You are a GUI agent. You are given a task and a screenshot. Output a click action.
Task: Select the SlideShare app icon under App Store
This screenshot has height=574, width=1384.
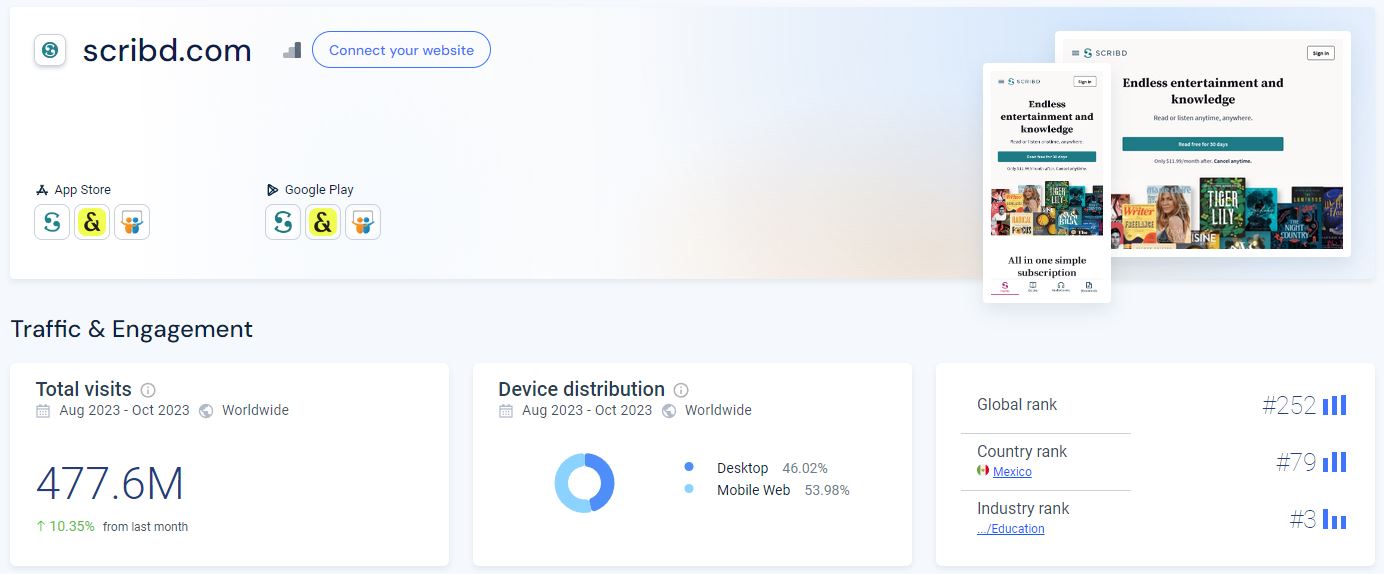coord(132,222)
